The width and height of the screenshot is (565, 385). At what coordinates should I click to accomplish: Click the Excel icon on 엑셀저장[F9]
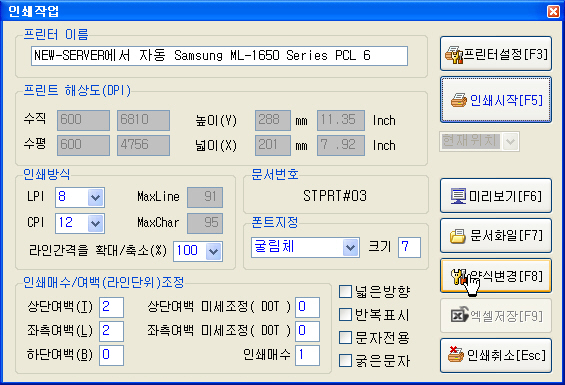pyautogui.click(x=459, y=315)
